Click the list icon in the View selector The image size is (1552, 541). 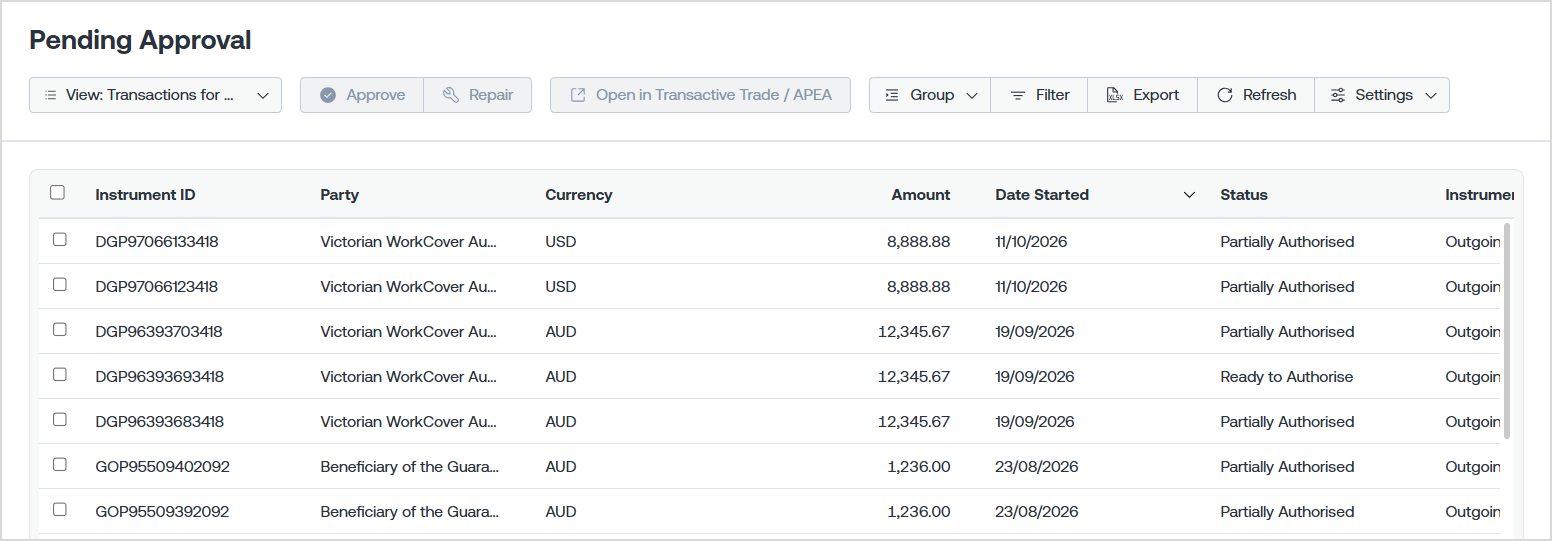(x=50, y=95)
